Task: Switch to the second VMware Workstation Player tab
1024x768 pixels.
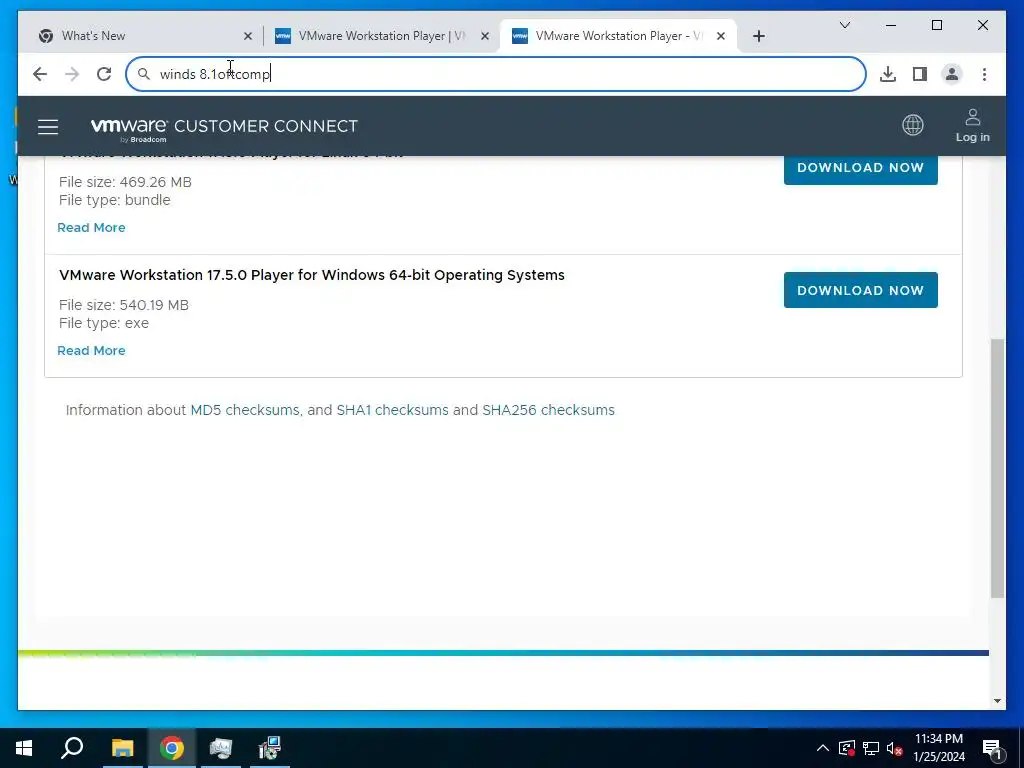Action: coord(381,36)
